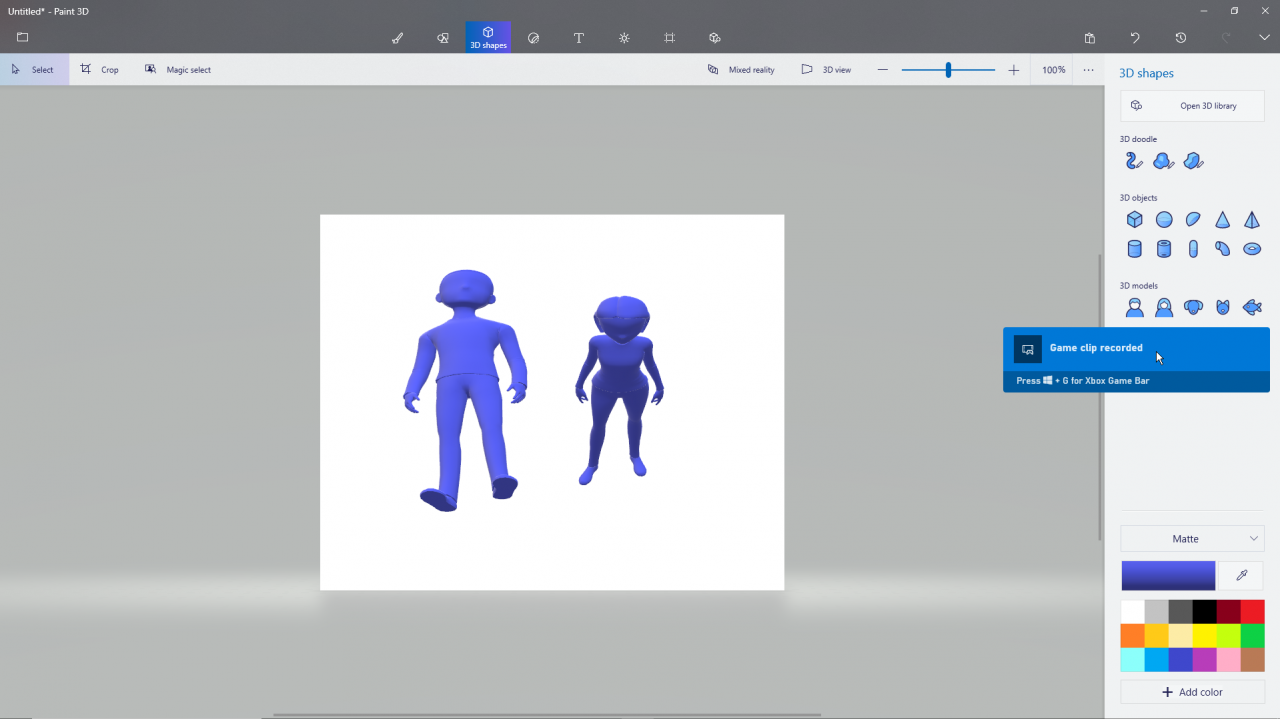Open the Effects tool
This screenshot has width=1280, height=719.
pos(624,38)
